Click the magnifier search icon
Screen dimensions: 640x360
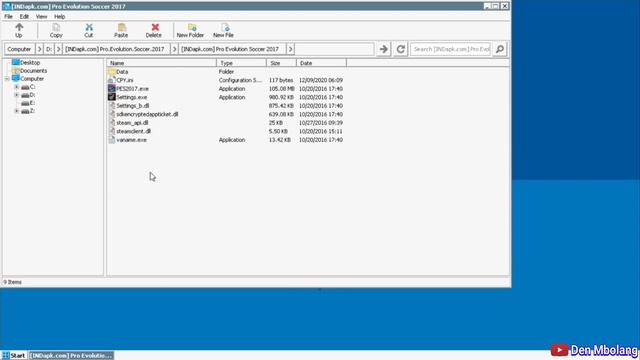(x=500, y=49)
